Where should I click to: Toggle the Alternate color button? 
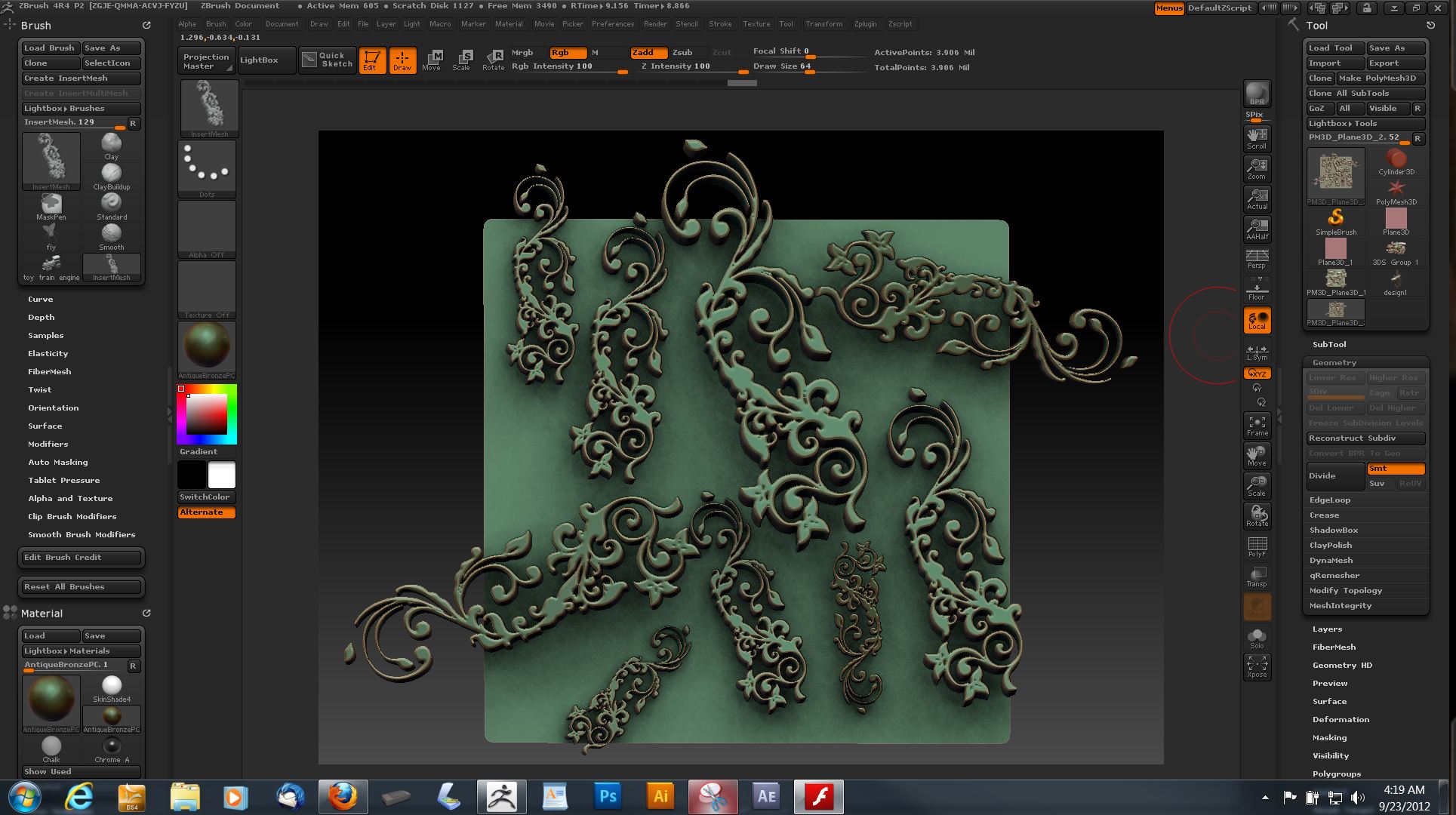click(x=207, y=512)
